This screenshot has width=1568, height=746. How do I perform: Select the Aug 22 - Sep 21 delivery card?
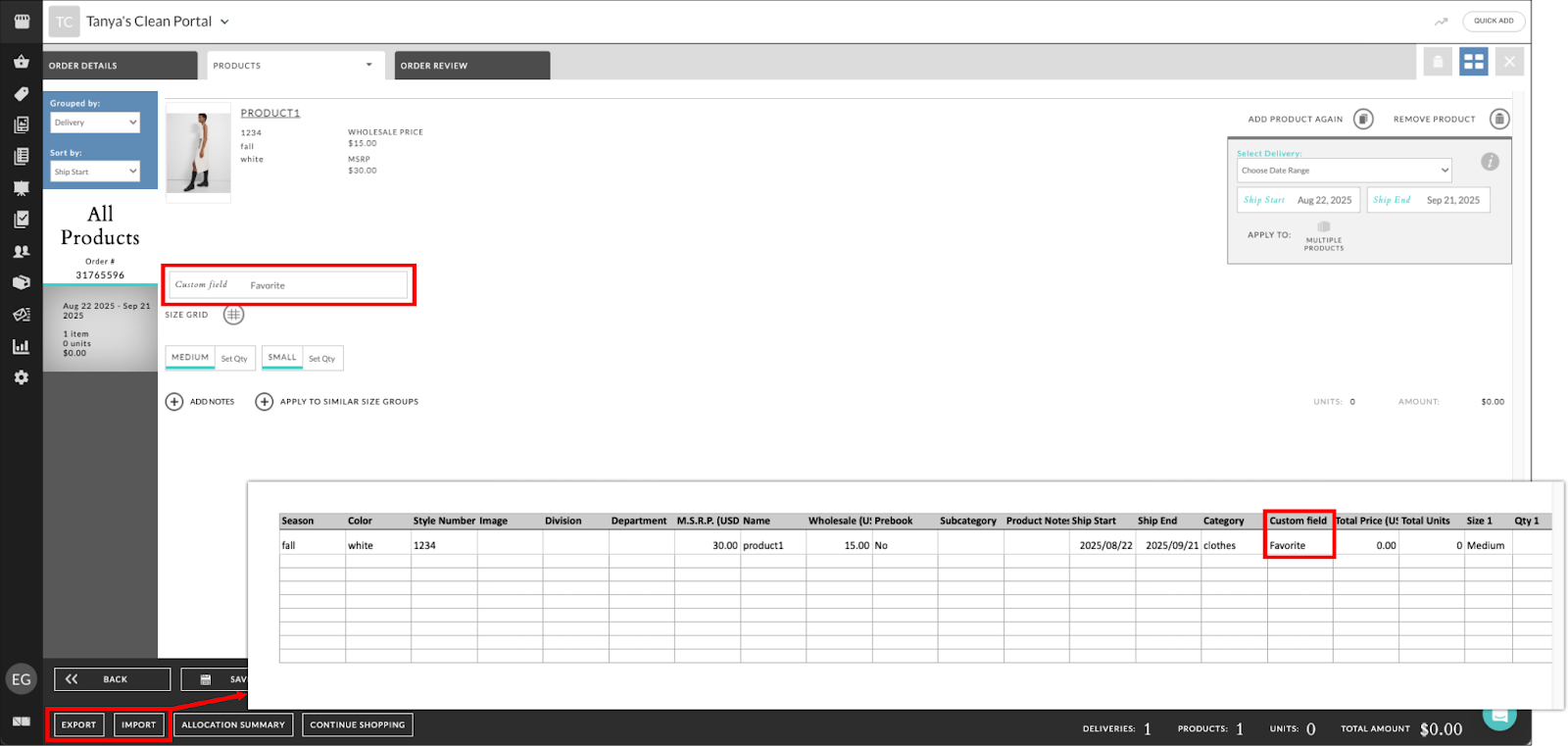pos(100,329)
